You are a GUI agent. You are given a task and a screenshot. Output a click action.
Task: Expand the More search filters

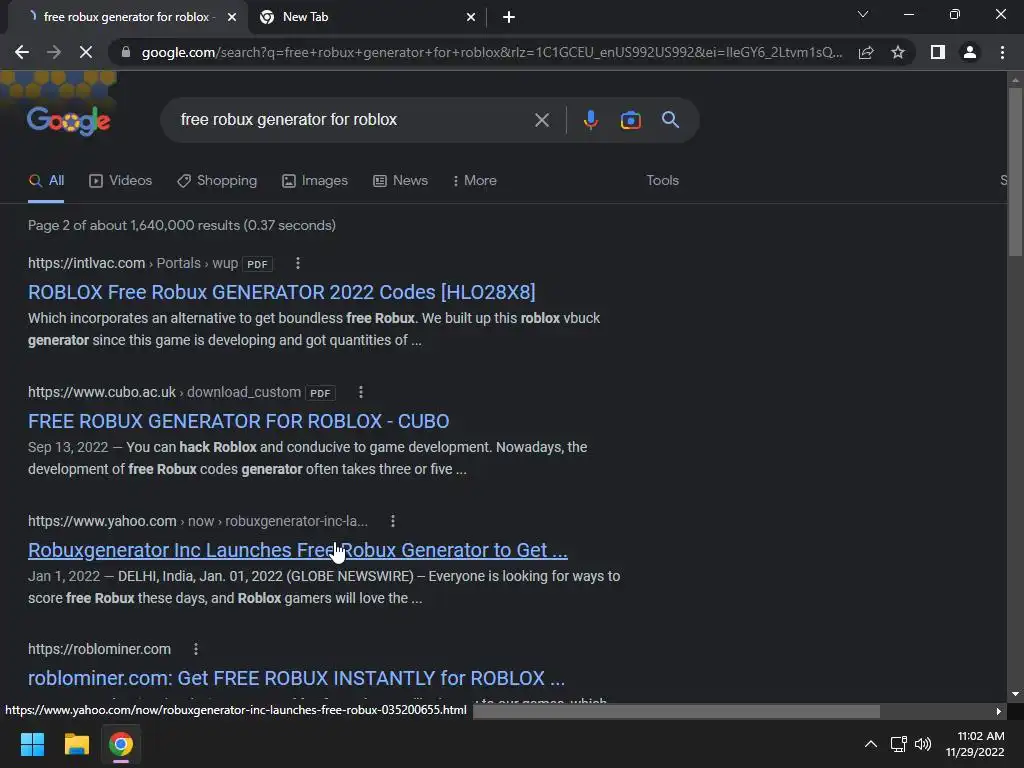(x=475, y=181)
